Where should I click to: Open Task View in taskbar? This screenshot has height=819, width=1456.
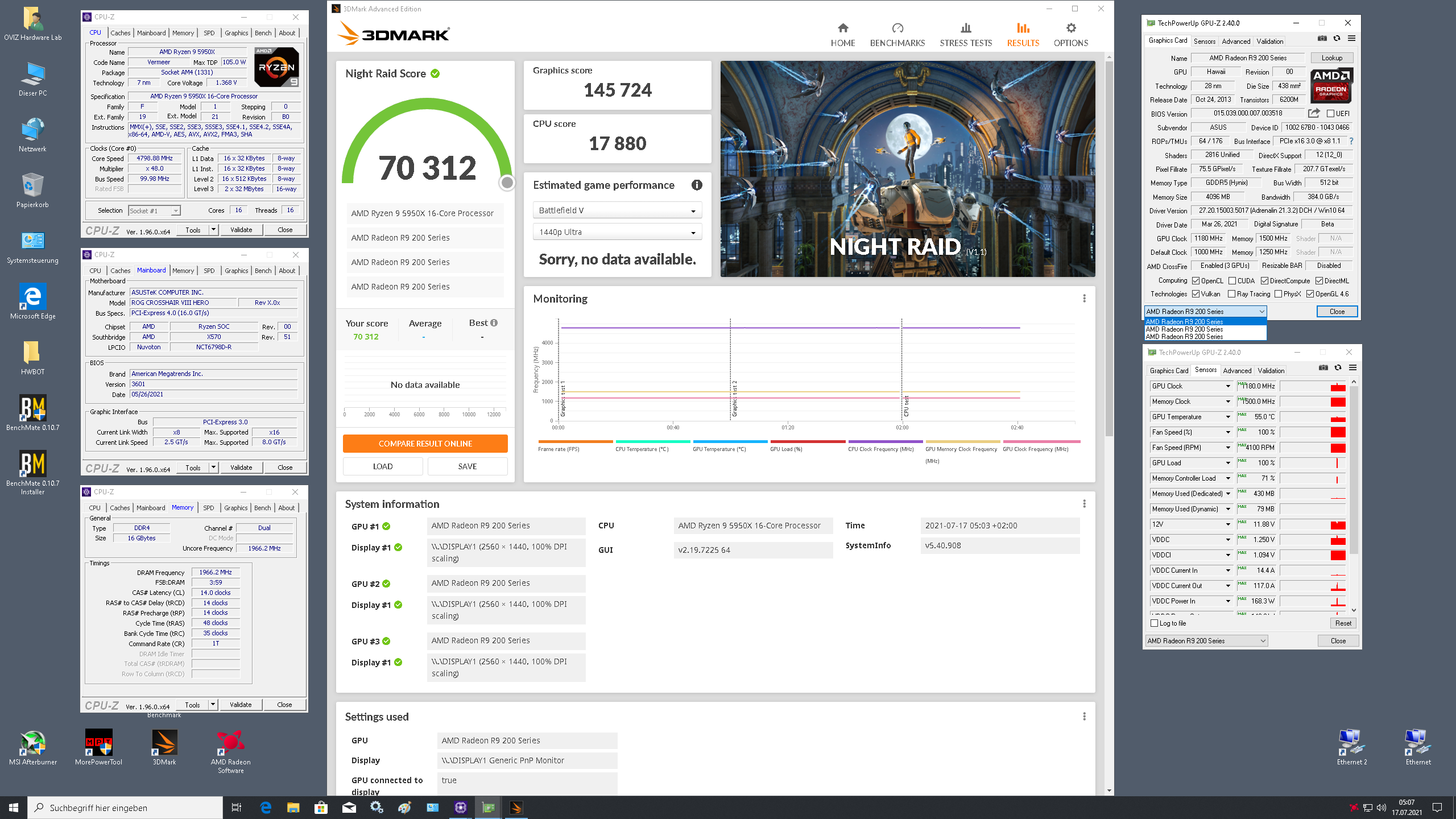pyautogui.click(x=237, y=808)
